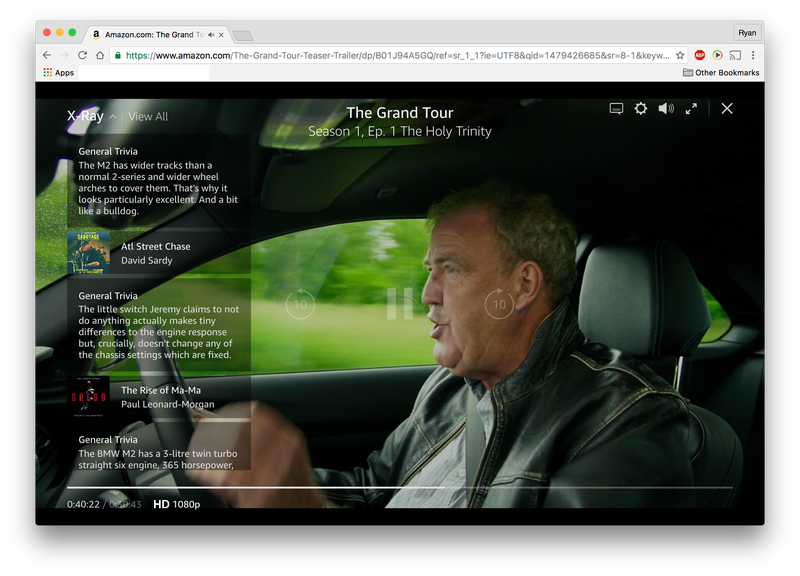Close the Amazon.com tab
This screenshot has width=800, height=576.
(x=221, y=35)
